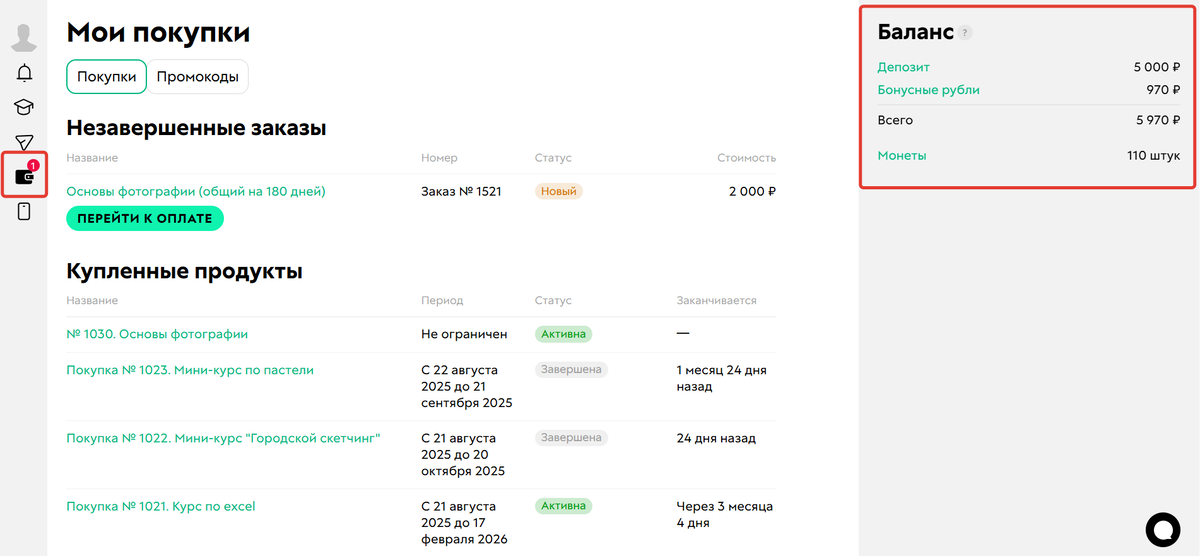Click the Бонусные рубли link

(x=928, y=90)
